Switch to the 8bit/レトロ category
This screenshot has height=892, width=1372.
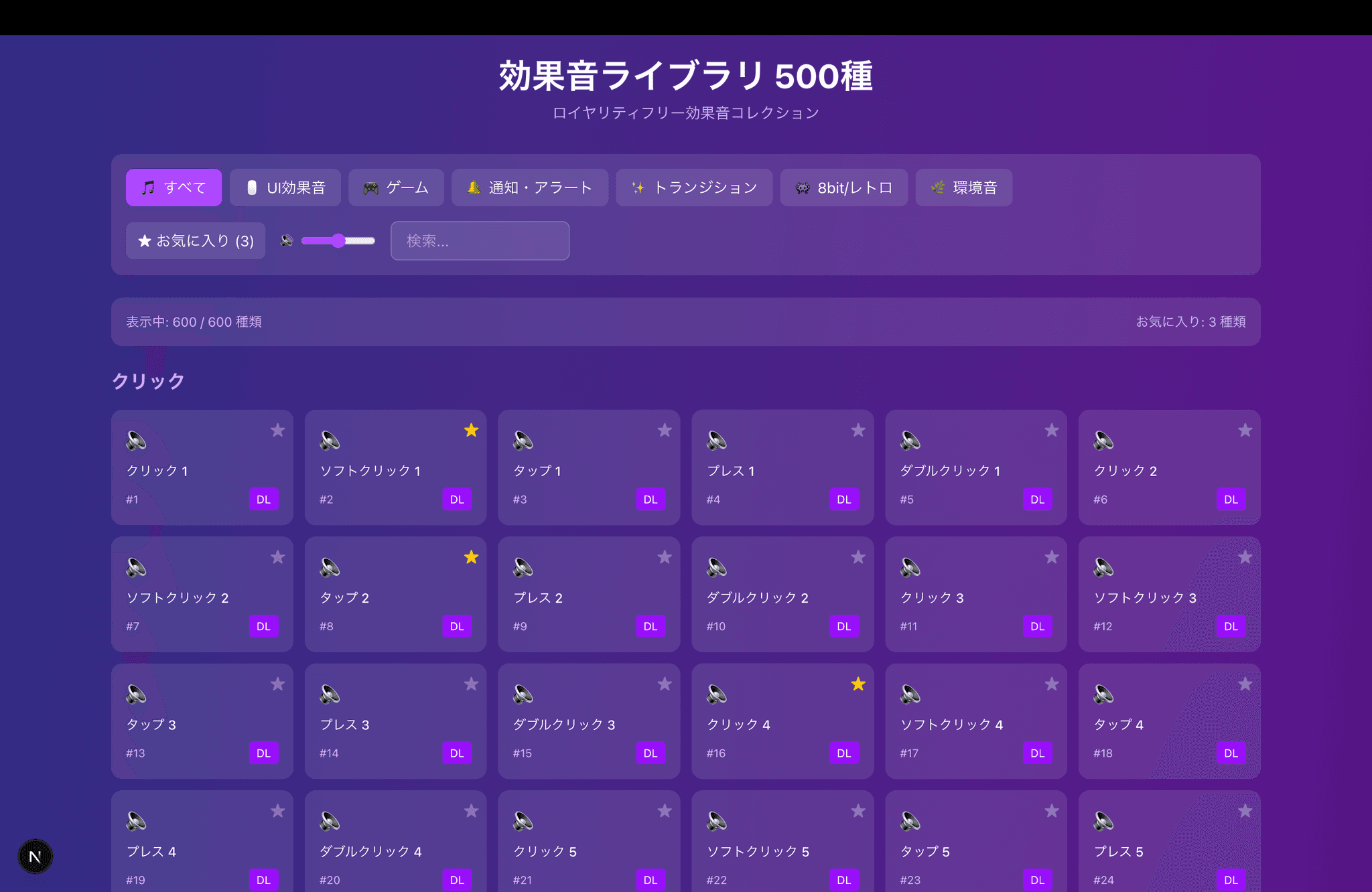(843, 188)
